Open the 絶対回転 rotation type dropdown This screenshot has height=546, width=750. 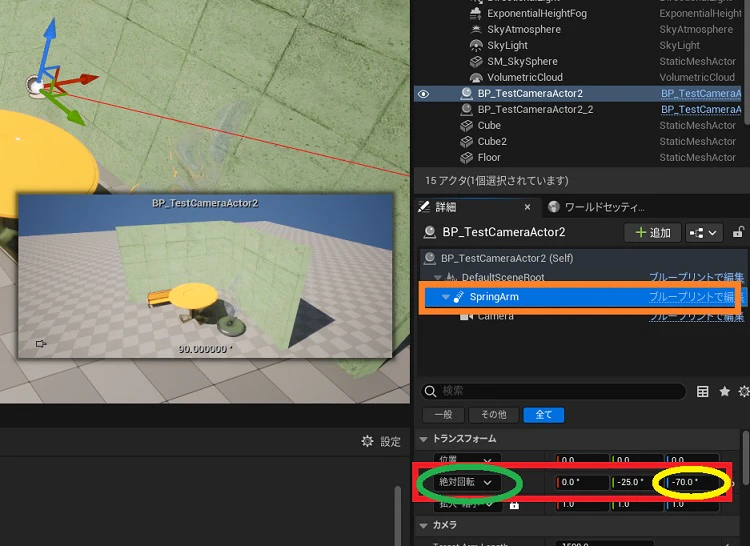(x=467, y=482)
